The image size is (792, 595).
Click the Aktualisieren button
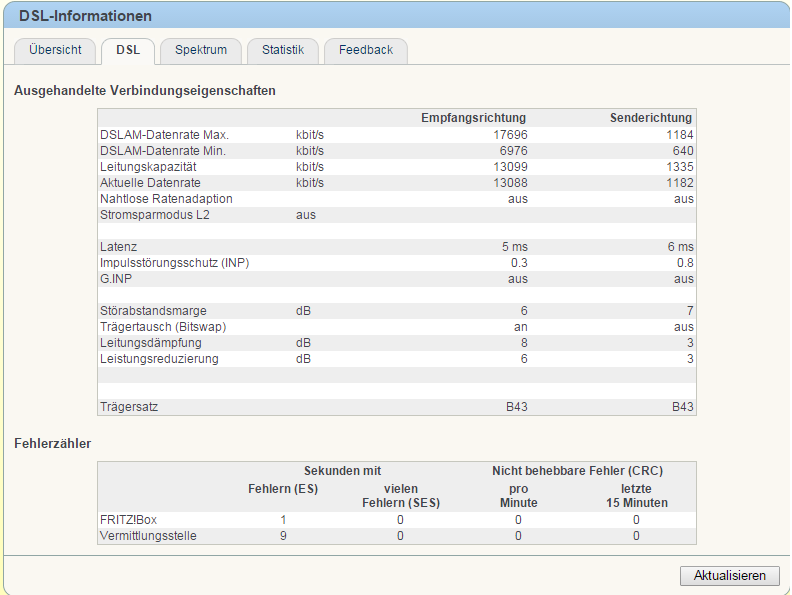(x=729, y=575)
